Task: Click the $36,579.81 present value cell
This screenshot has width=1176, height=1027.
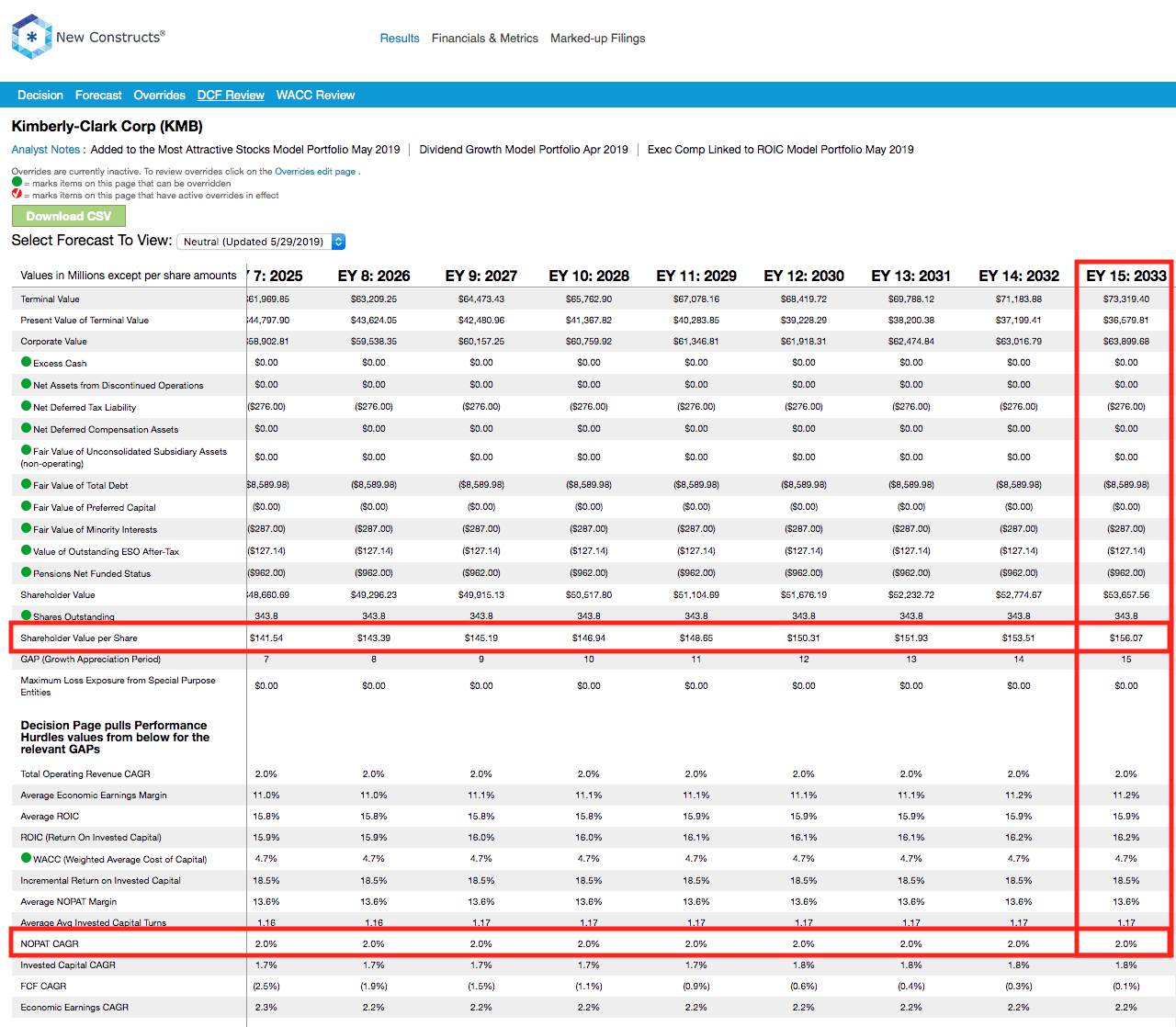Action: click(1126, 320)
